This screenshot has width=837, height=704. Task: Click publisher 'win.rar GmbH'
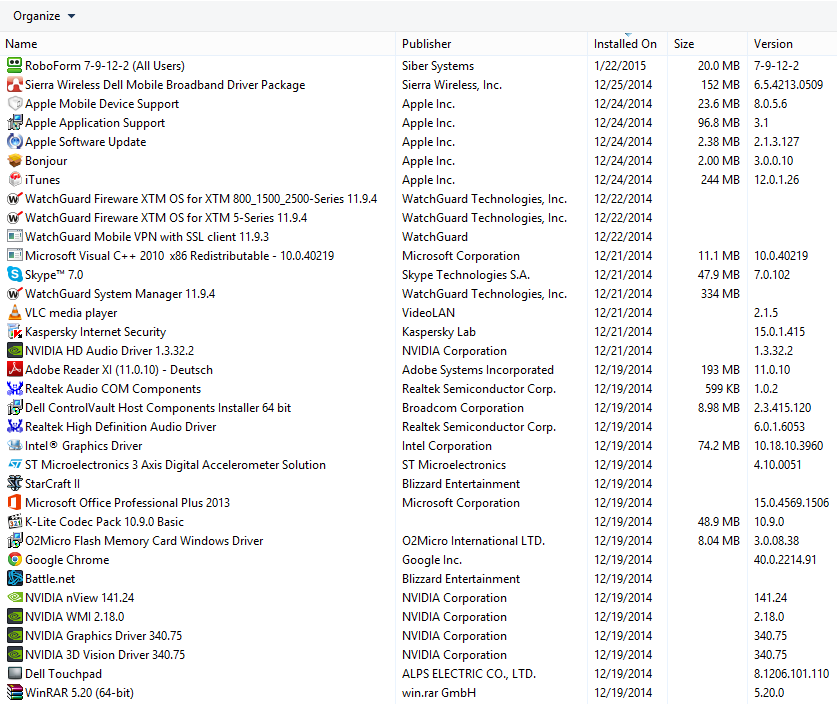click(439, 693)
